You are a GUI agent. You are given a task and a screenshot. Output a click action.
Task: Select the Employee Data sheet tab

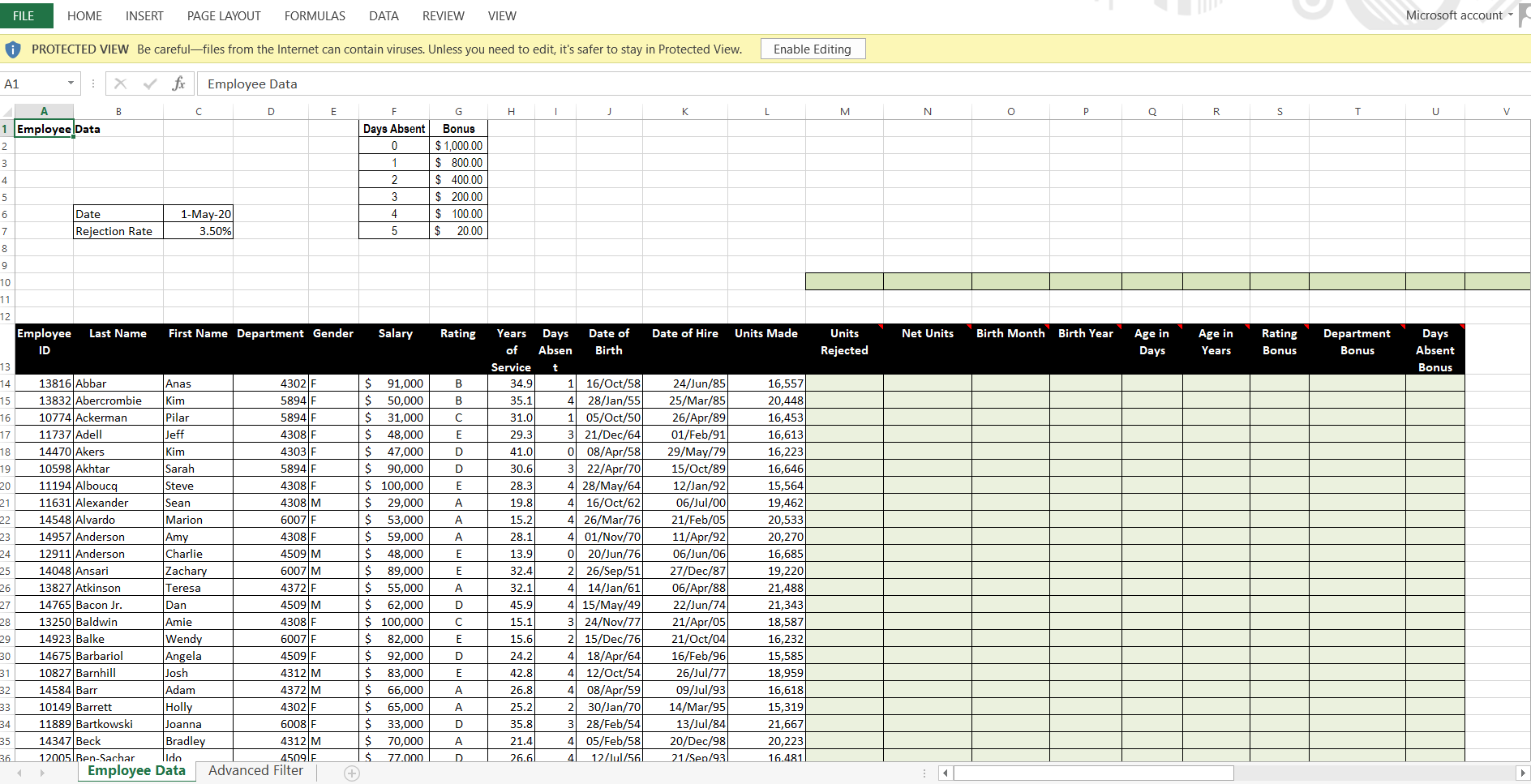(135, 770)
